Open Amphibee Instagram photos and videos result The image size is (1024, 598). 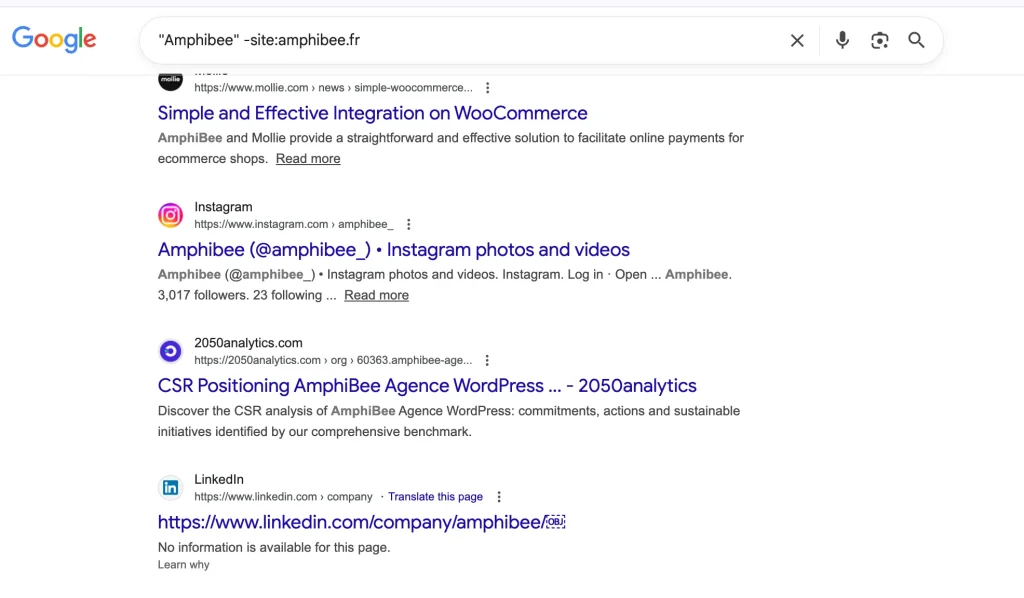(x=393, y=249)
